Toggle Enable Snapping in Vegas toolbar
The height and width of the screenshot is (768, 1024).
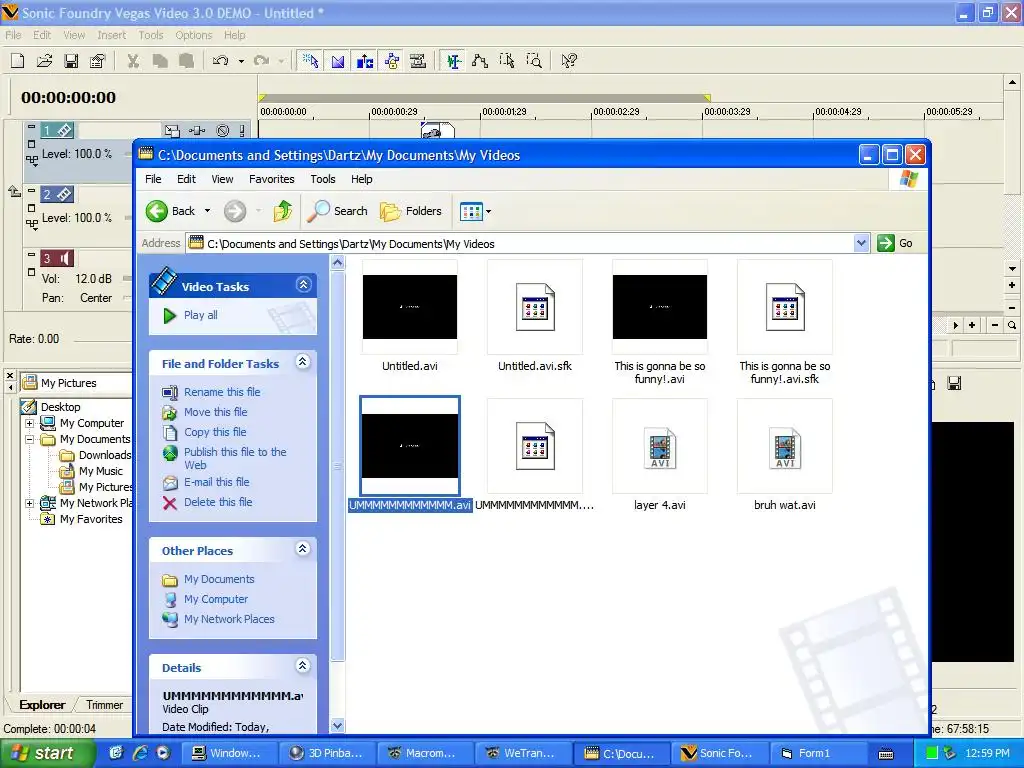point(310,61)
